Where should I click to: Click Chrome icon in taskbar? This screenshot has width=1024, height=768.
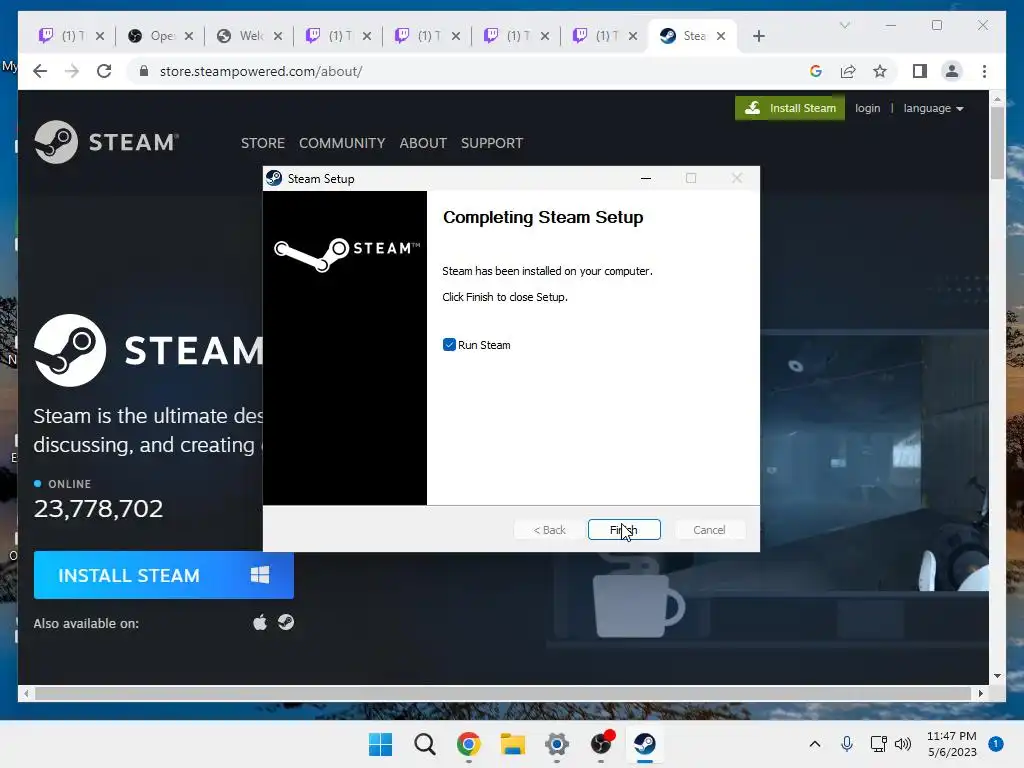click(x=469, y=744)
